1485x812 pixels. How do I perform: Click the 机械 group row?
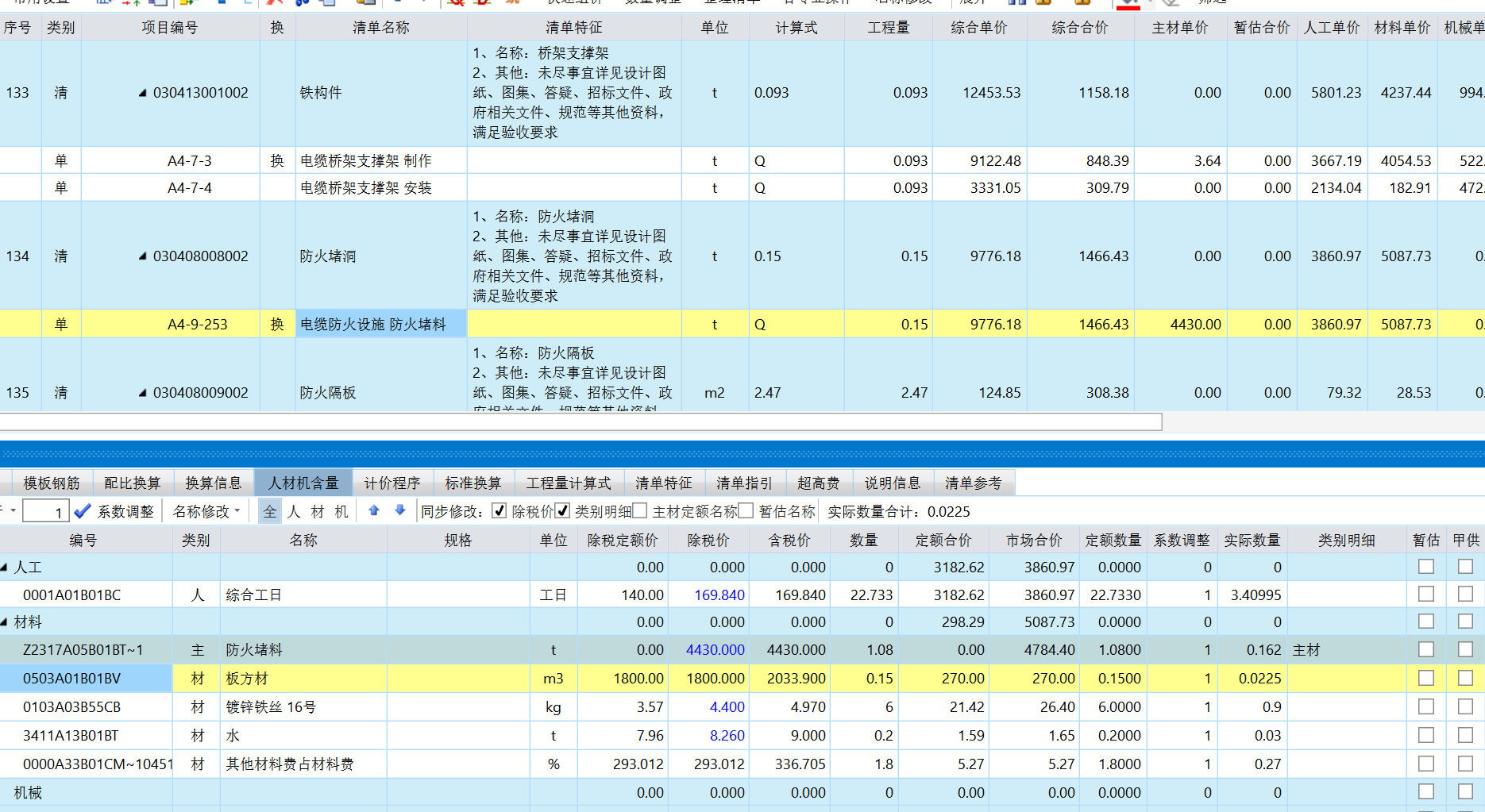click(742, 792)
